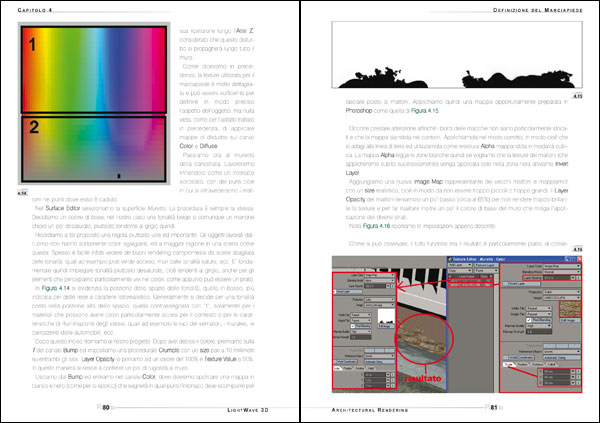Click page number 81 in the footer
The image size is (600, 423).
click(494, 408)
